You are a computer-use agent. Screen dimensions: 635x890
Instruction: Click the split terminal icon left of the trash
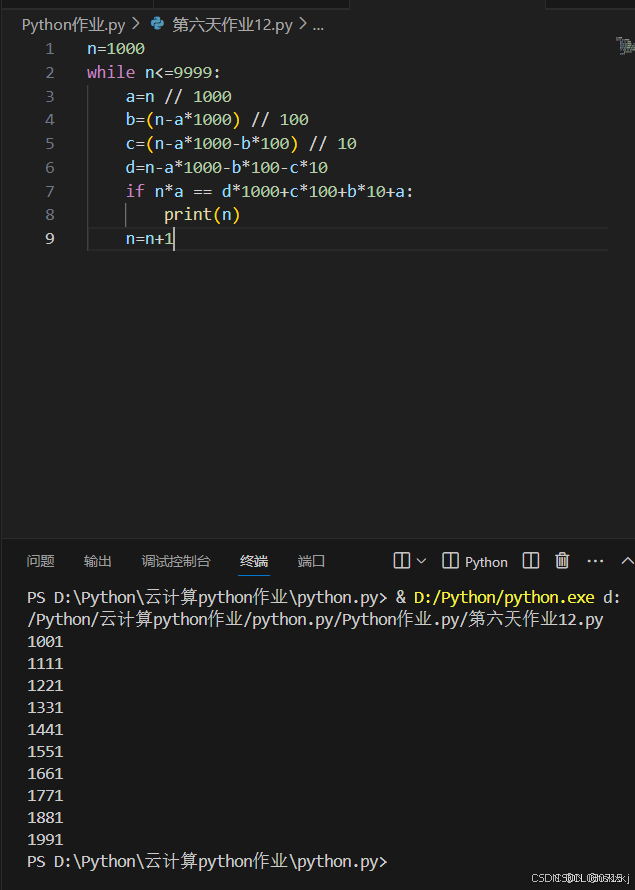(x=531, y=561)
